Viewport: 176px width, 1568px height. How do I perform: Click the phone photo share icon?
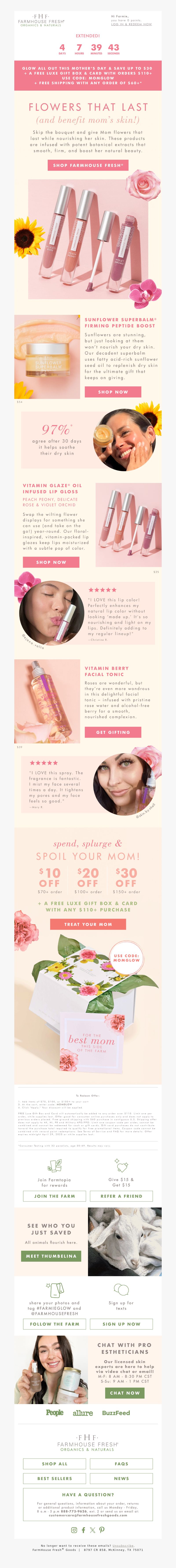click(54, 1288)
